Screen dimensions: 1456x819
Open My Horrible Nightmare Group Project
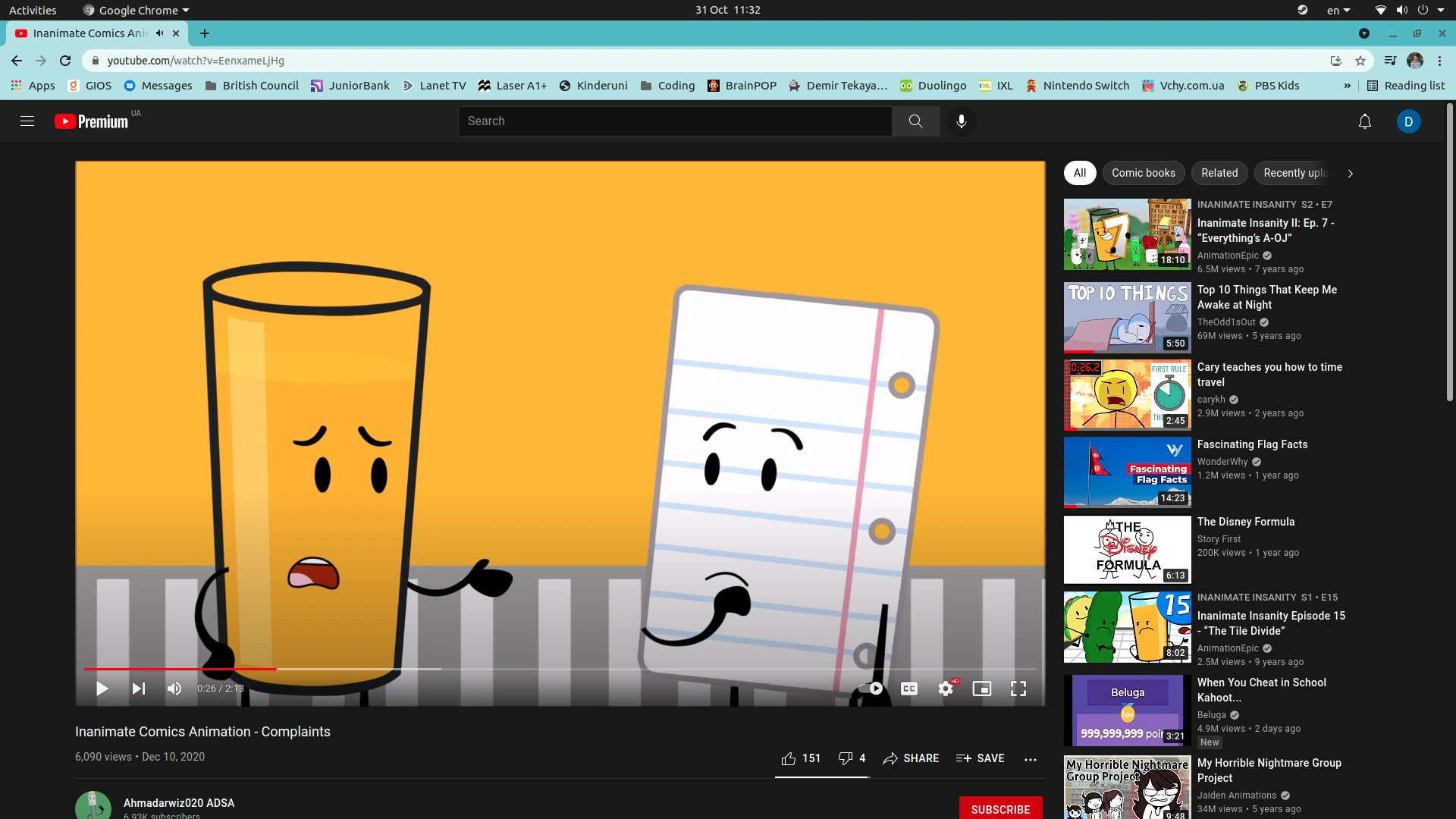[x=1269, y=770]
